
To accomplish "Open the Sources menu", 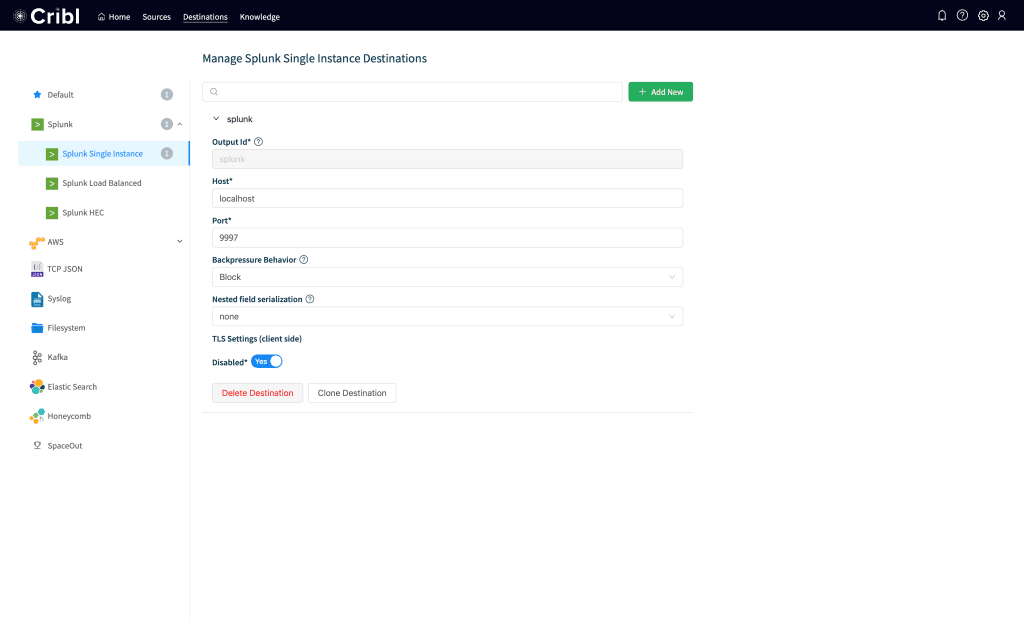I will 156,17.
